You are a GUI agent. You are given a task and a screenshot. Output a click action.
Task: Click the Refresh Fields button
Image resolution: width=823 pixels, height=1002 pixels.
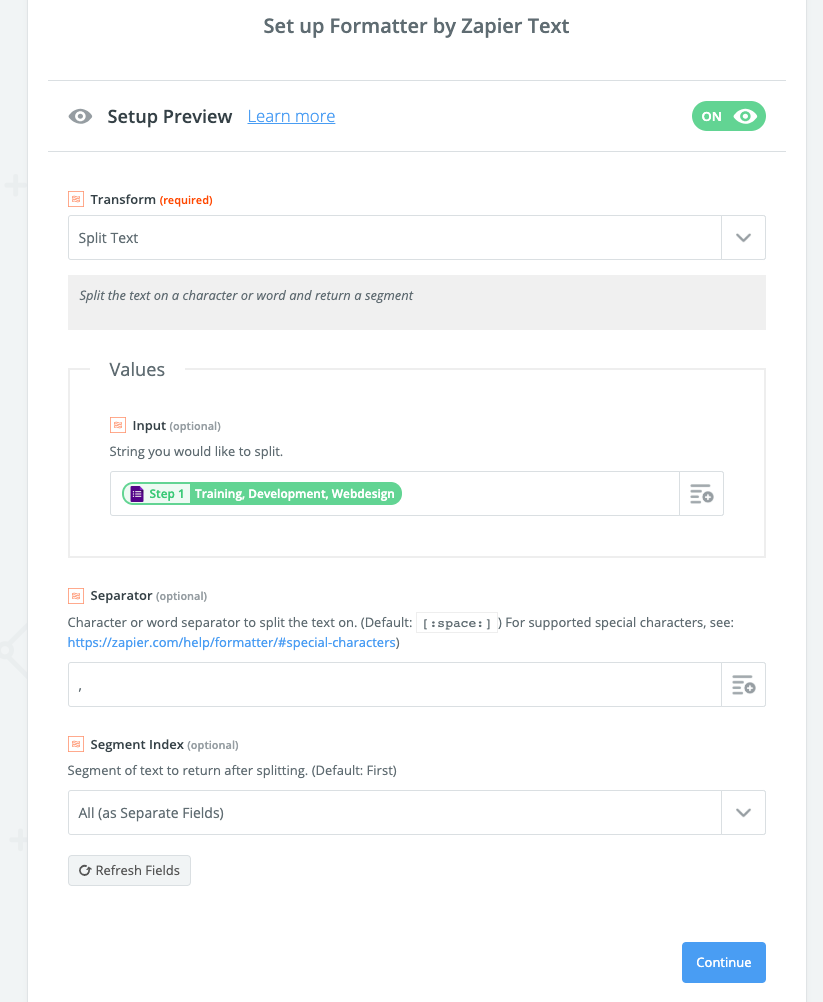(x=129, y=870)
